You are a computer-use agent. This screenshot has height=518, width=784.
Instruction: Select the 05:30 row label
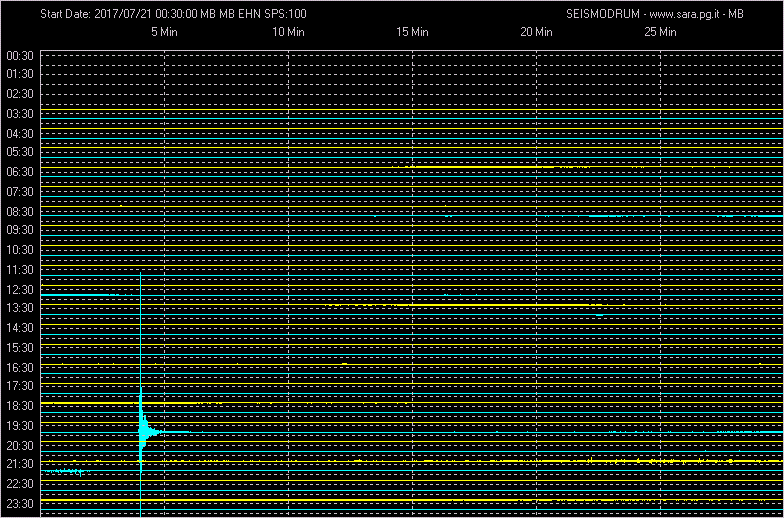20,152
